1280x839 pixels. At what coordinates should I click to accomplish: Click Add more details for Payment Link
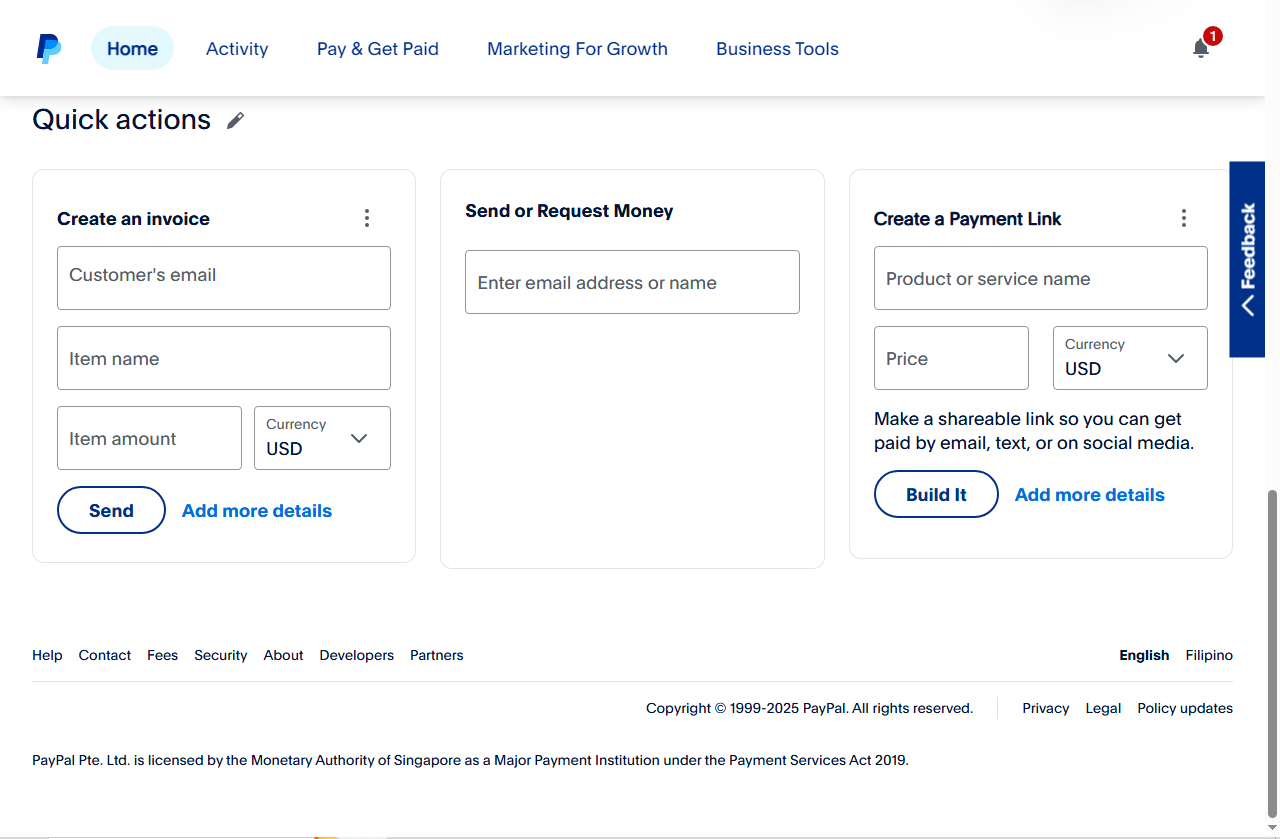[1090, 495]
